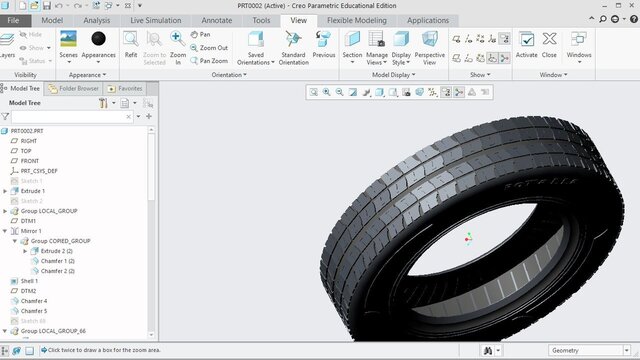Click the New file icon in quick access

[22, 6]
